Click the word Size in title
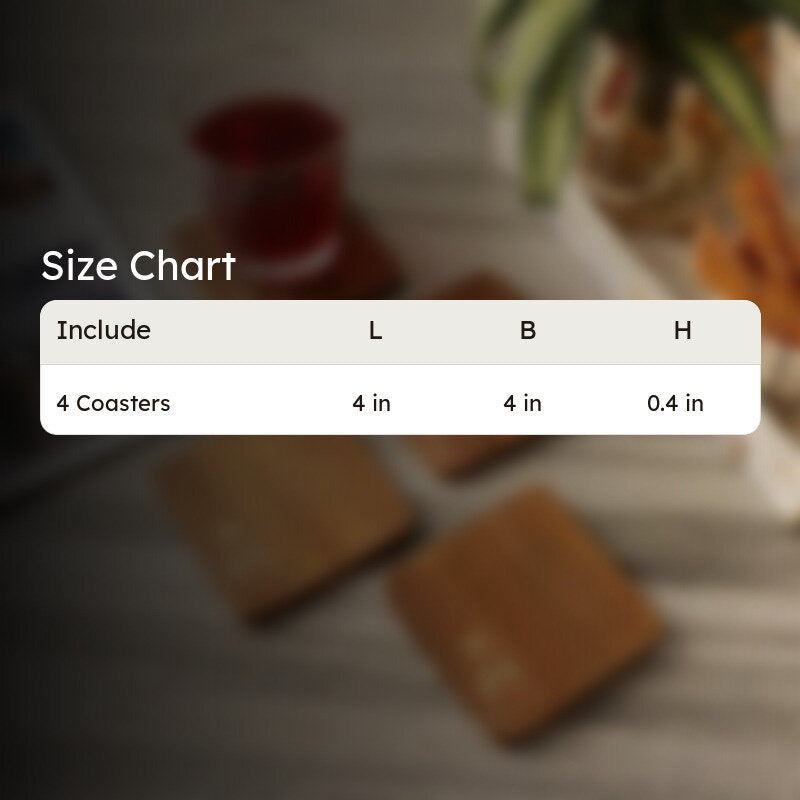This screenshot has height=800, width=800. coord(80,266)
